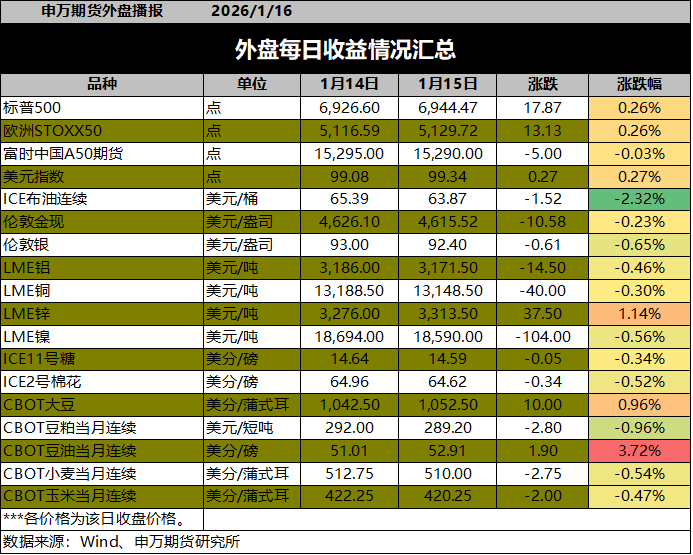Select value 5,129.72 in 欧洲STOXX50 row

pyautogui.click(x=448, y=131)
